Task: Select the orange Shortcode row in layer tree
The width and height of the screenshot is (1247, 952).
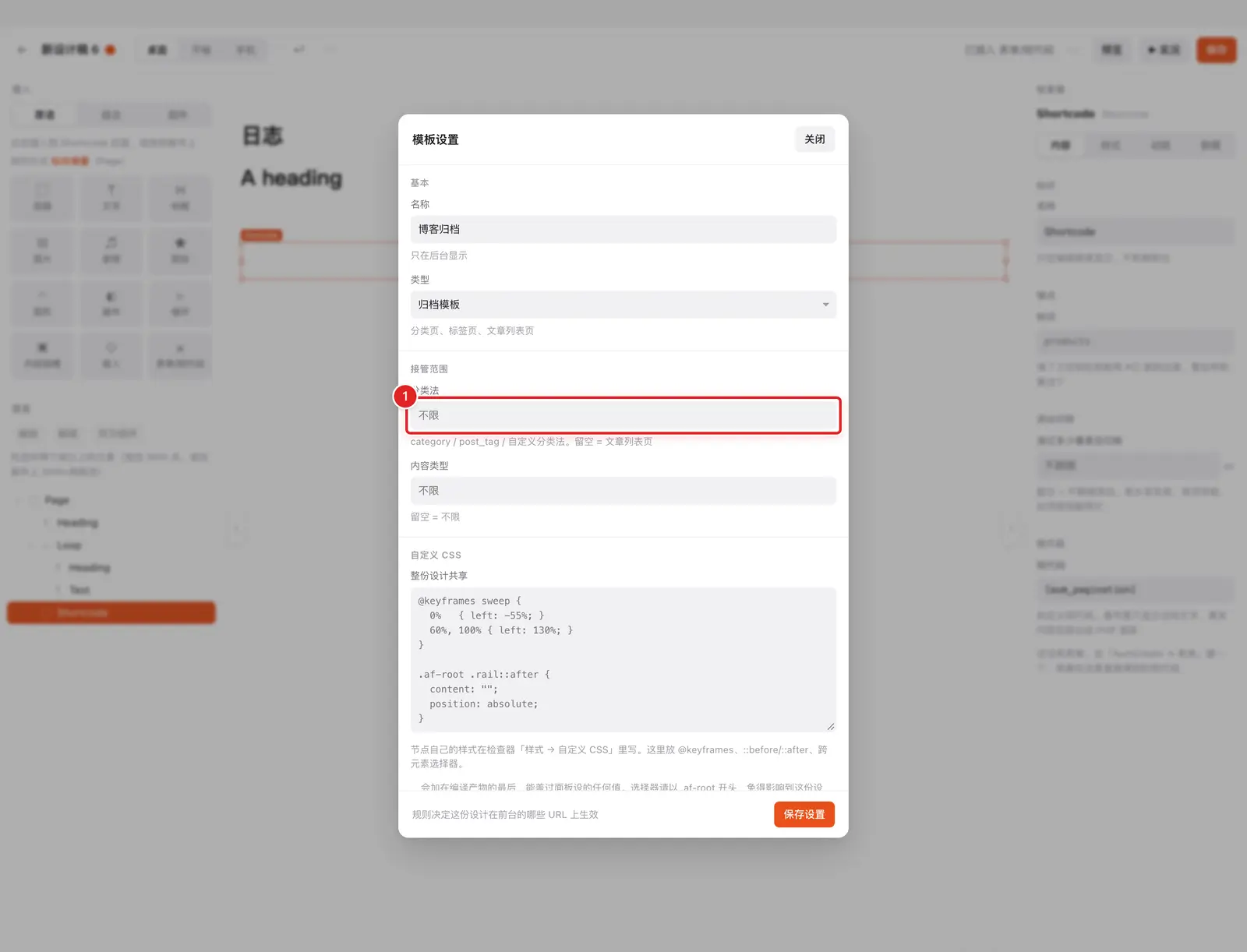Action: pos(111,612)
